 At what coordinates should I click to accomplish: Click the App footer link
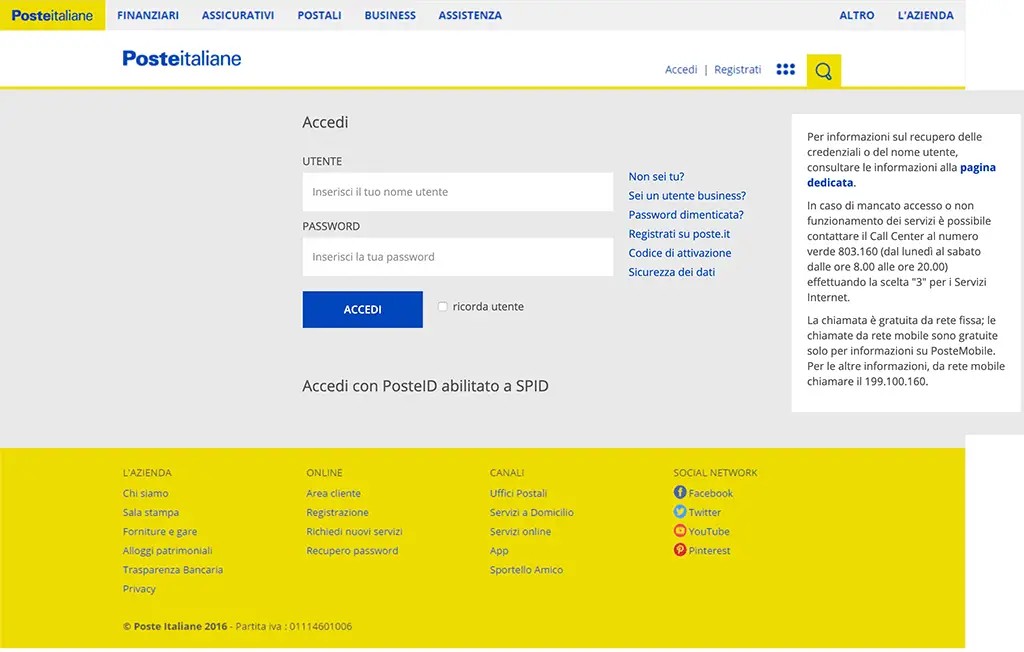pos(499,550)
